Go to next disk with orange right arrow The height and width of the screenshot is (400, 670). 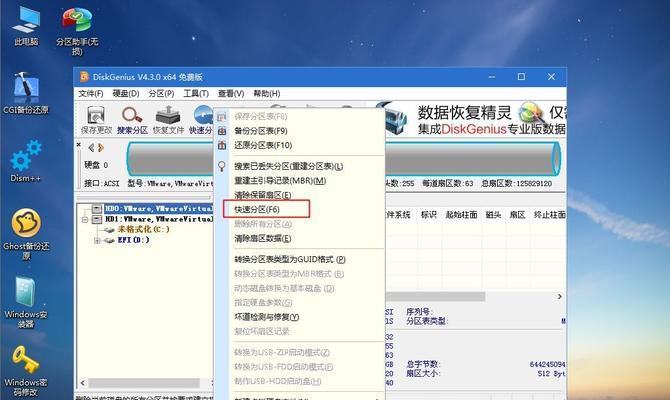tap(101, 148)
